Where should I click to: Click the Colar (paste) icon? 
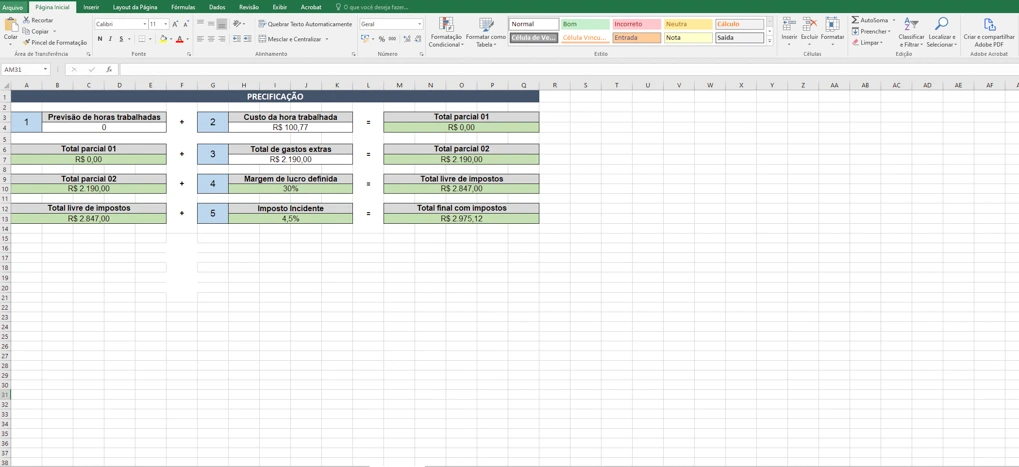pyautogui.click(x=10, y=26)
